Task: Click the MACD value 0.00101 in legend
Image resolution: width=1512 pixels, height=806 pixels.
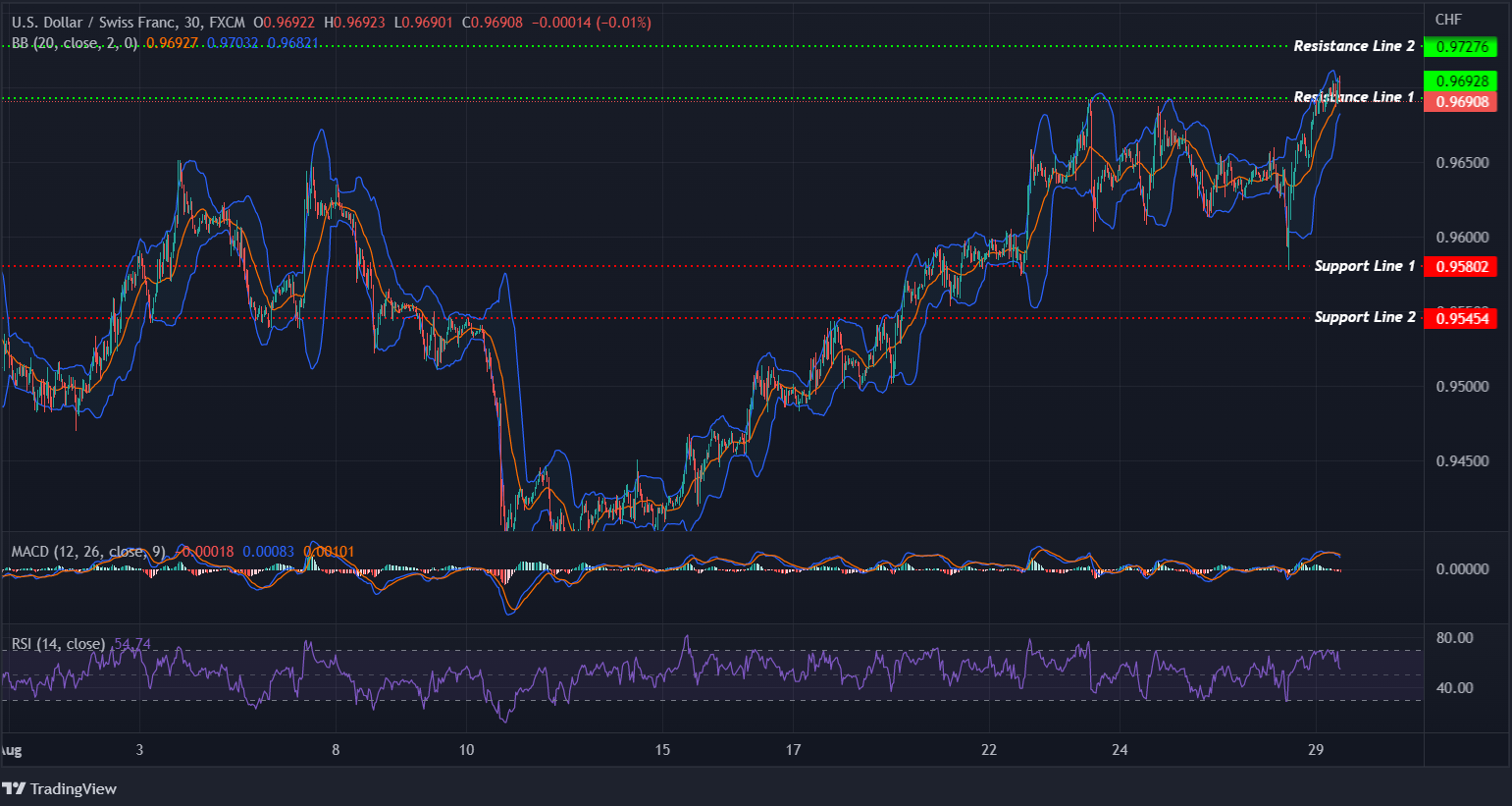Action: 328,551
